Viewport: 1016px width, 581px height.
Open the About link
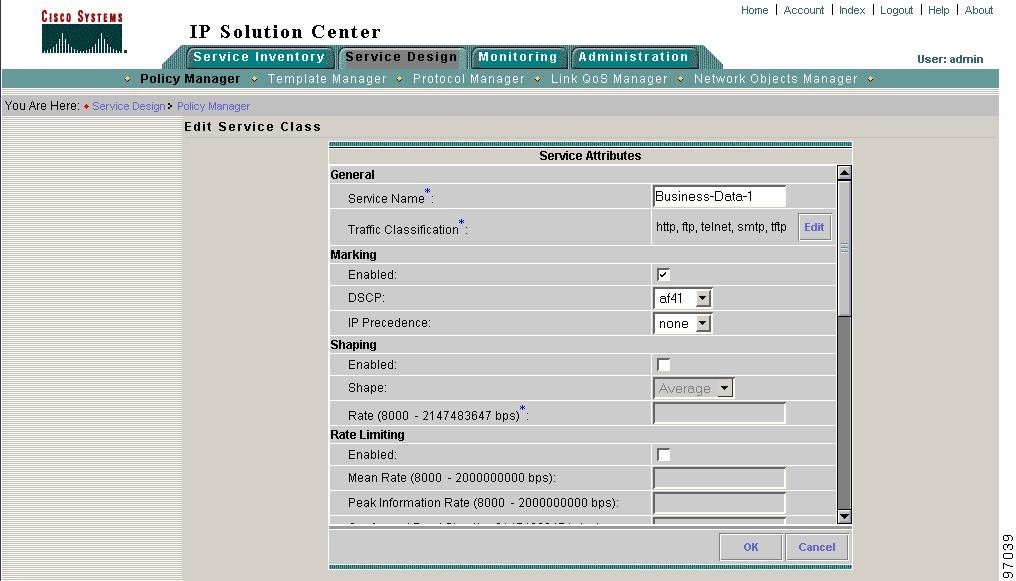pyautogui.click(x=978, y=10)
